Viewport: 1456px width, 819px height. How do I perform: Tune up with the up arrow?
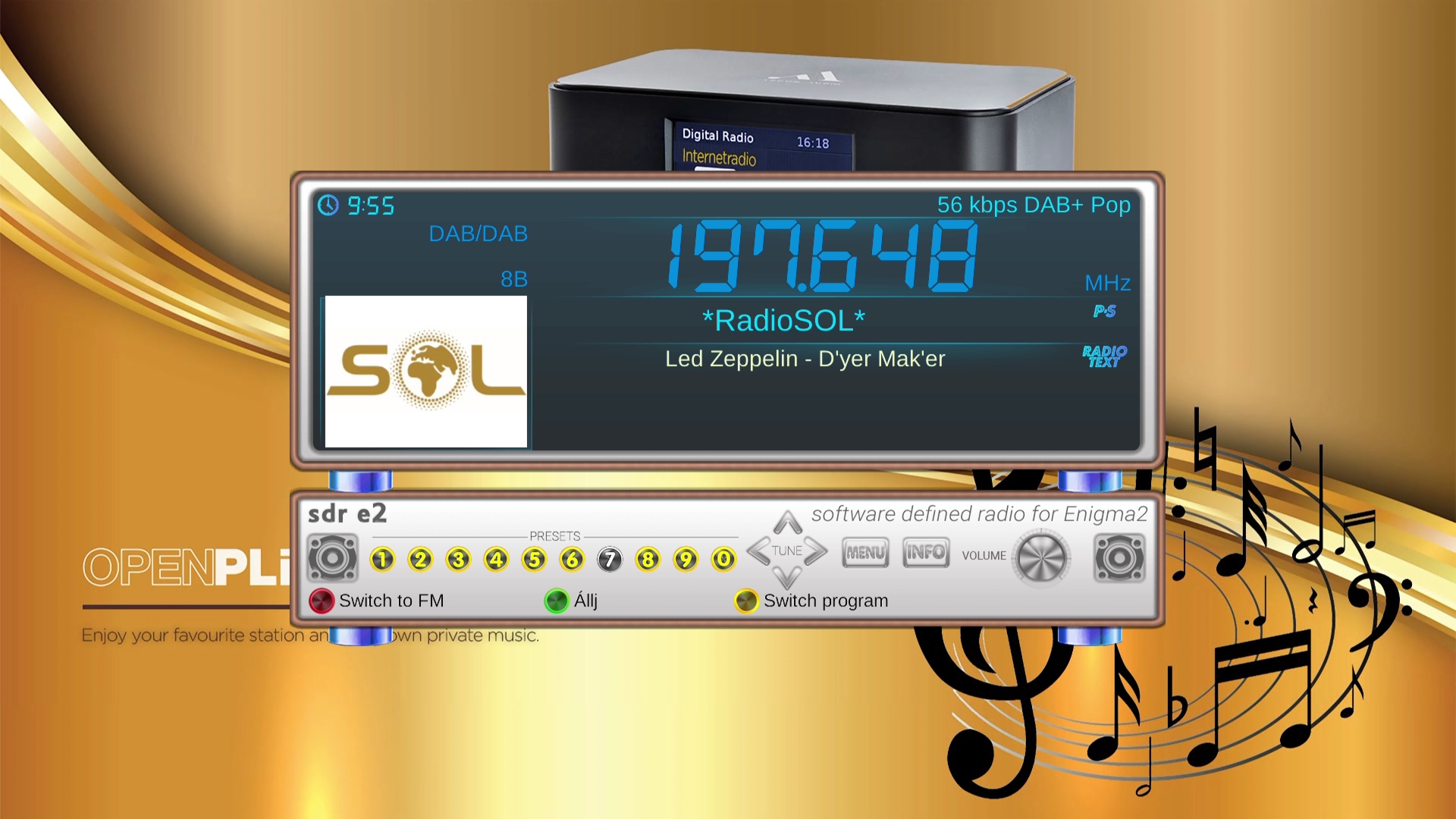[788, 522]
